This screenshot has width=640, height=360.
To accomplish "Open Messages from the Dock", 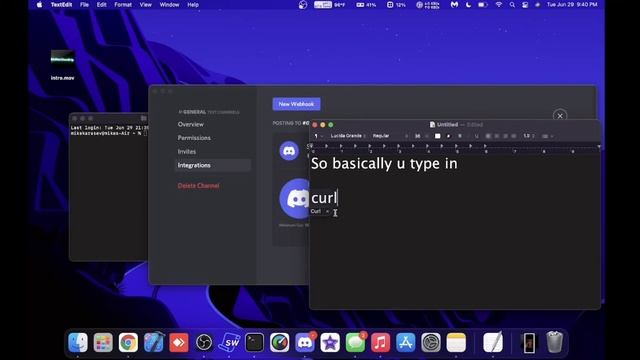I will [x=356, y=342].
